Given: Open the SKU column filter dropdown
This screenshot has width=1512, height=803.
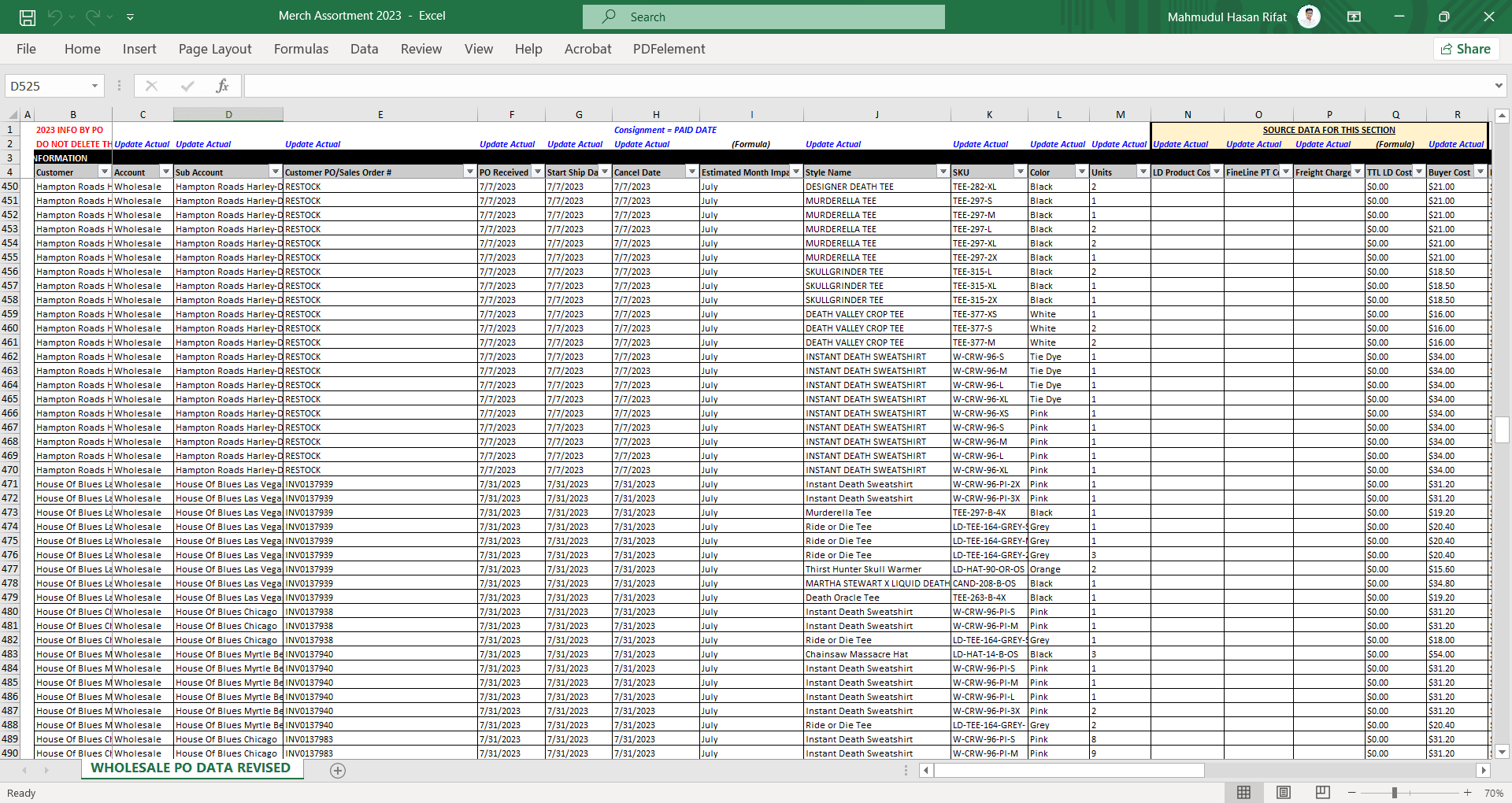Looking at the screenshot, I should coord(1020,172).
